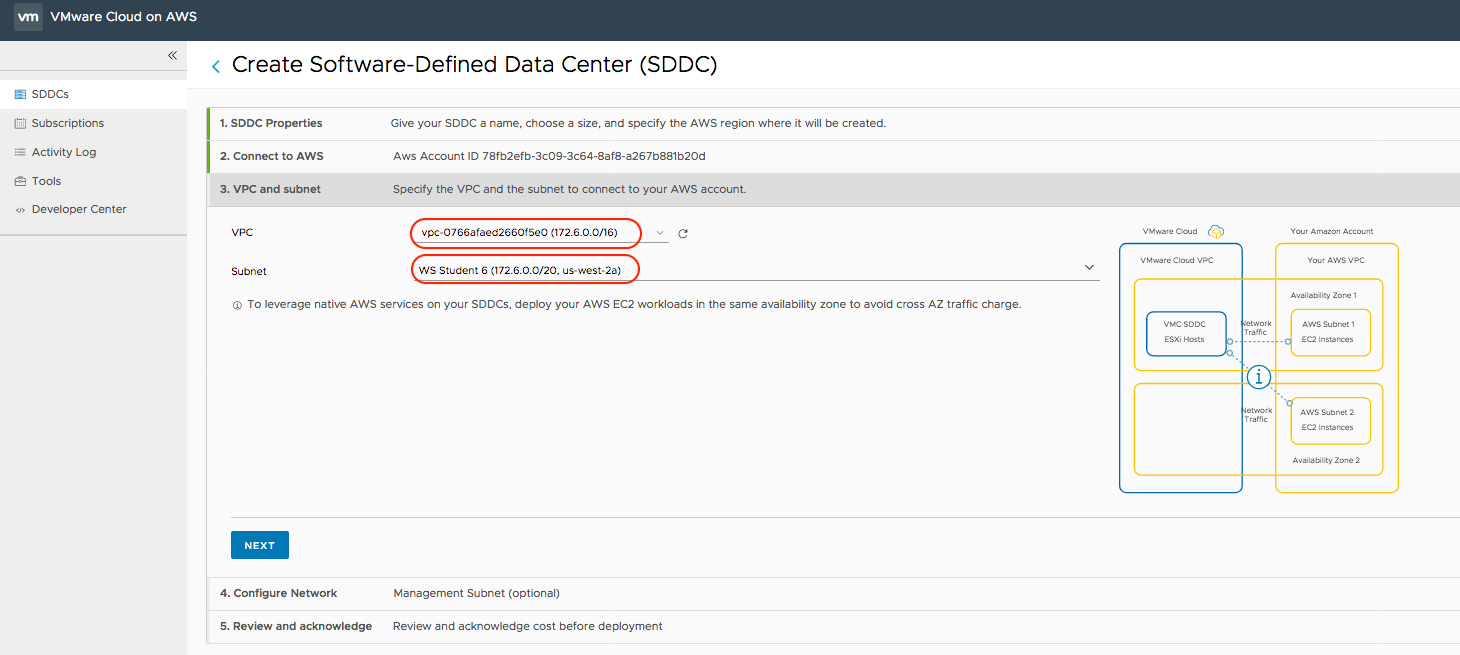1460x655 pixels.
Task: Click the info icon in network diagram
Action: pos(1258,377)
